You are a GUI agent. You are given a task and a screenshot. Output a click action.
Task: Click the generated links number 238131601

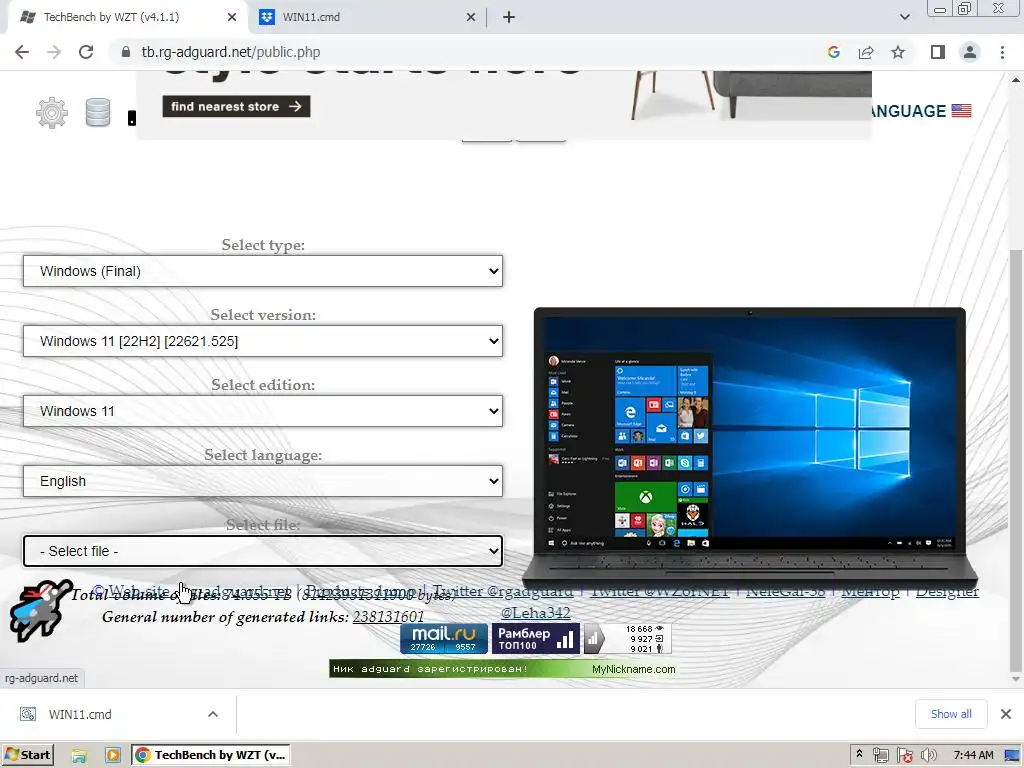[x=389, y=616]
